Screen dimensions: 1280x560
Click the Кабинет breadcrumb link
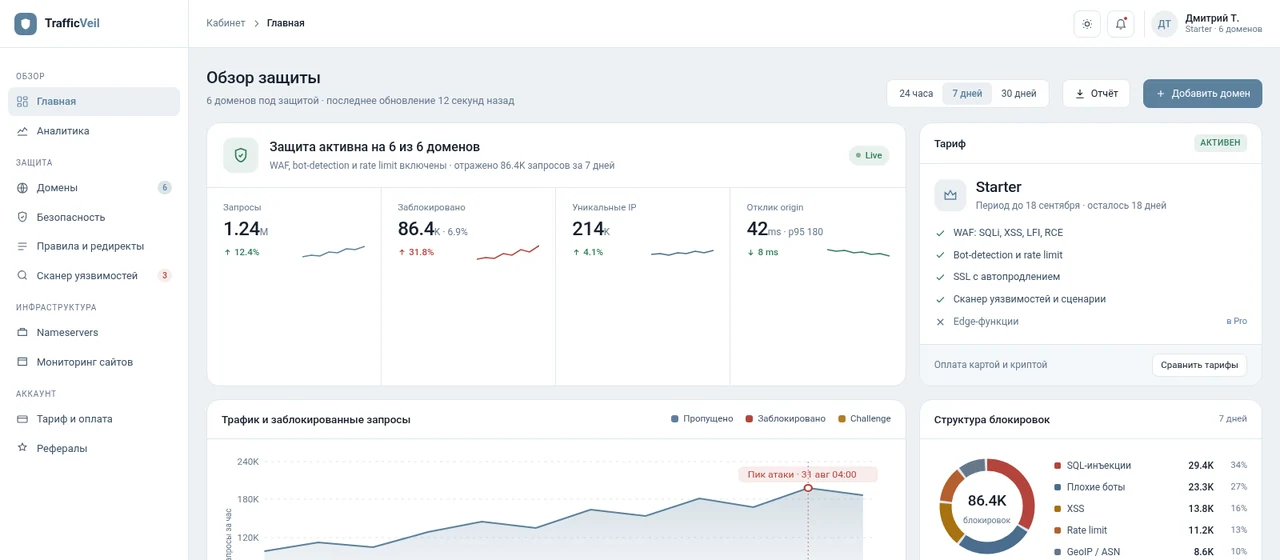pyautogui.click(x=225, y=23)
